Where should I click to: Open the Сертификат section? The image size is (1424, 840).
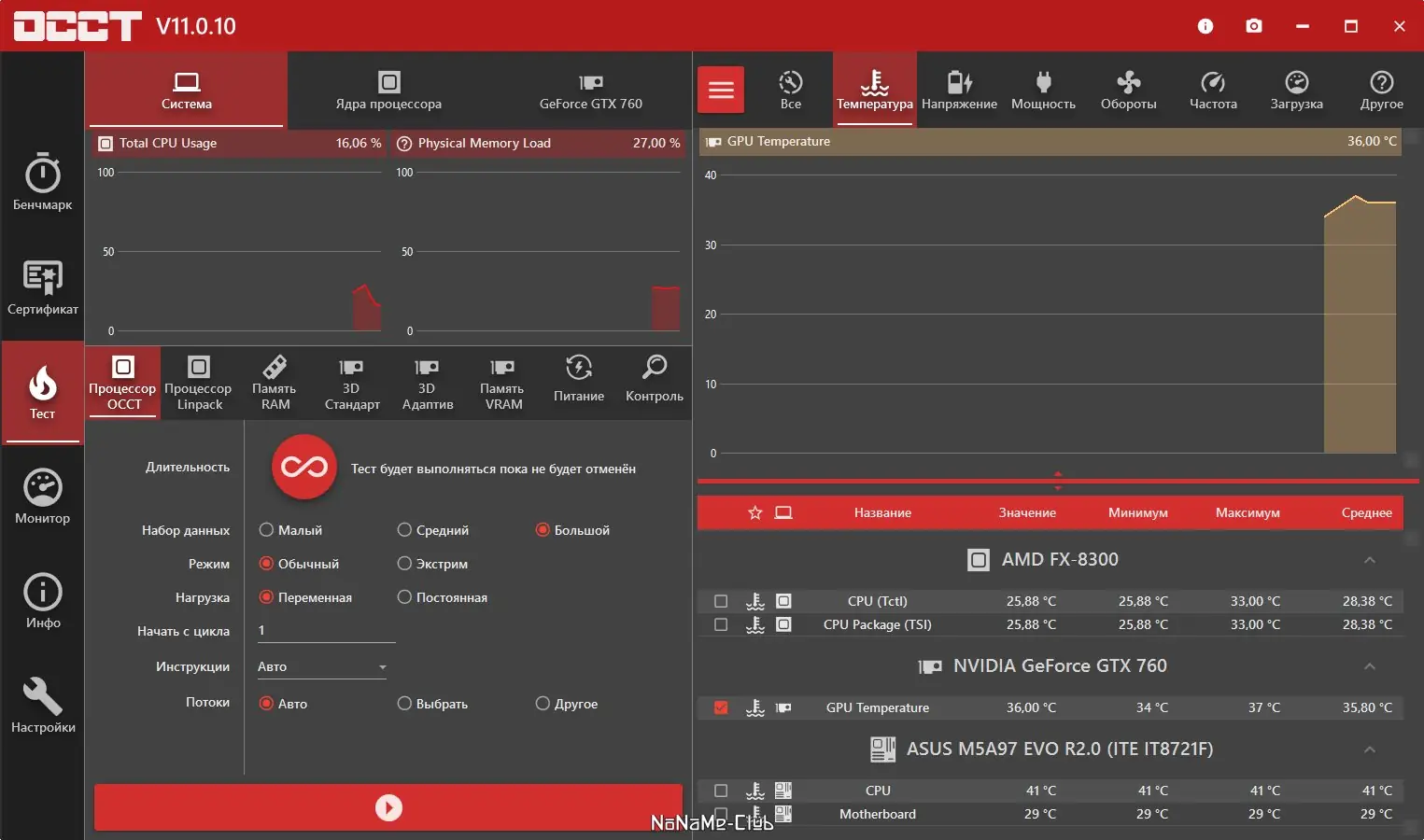(42, 287)
